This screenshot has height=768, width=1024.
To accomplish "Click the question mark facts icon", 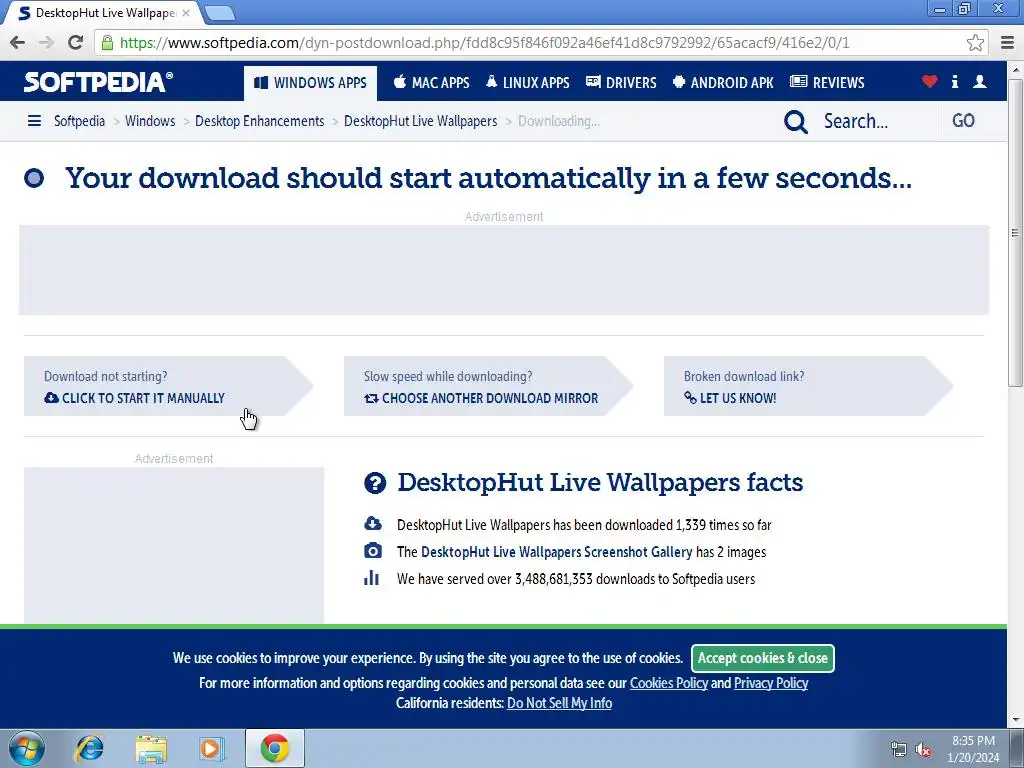I will point(375,483).
